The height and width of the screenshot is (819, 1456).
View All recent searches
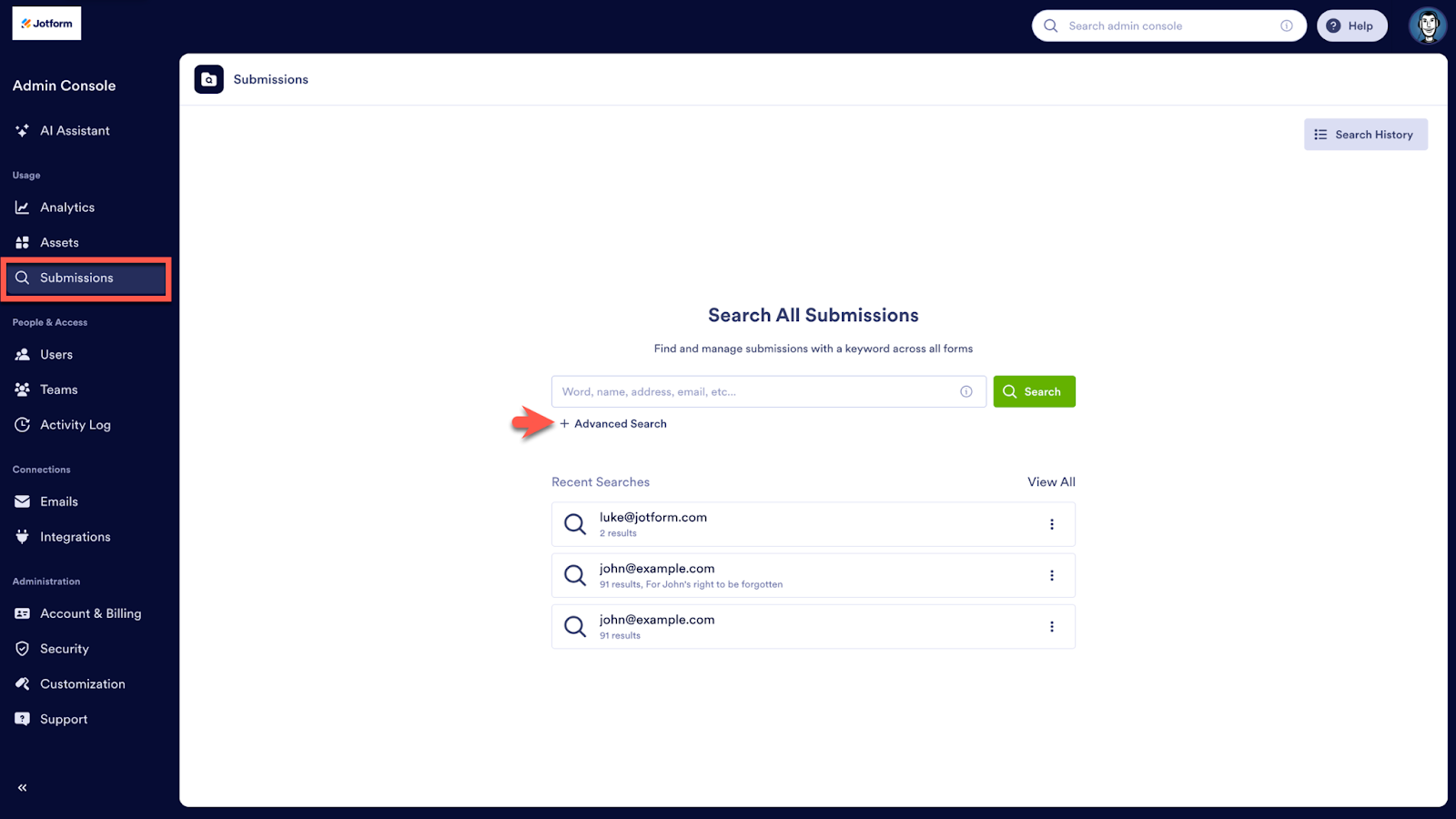pyautogui.click(x=1050, y=481)
